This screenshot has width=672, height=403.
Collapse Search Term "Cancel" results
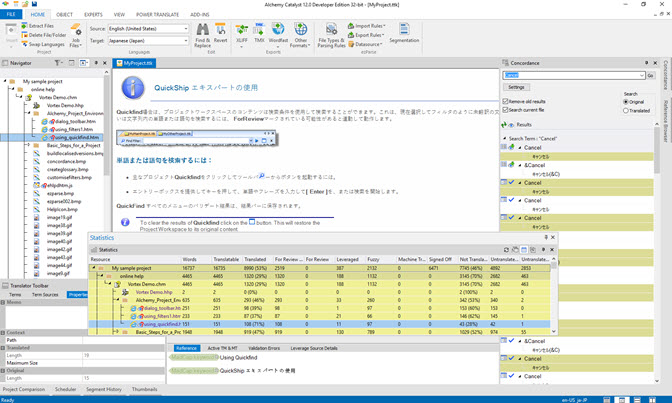click(504, 138)
